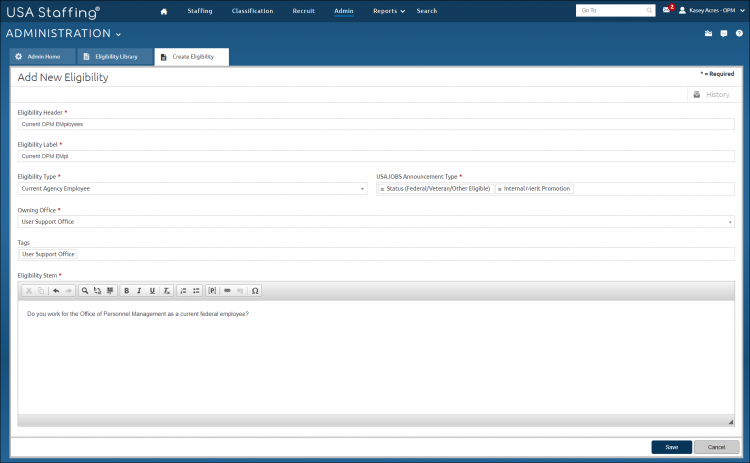Image resolution: width=750 pixels, height=463 pixels.
Task: Click the USA Staffing logo
Action: 53,12
